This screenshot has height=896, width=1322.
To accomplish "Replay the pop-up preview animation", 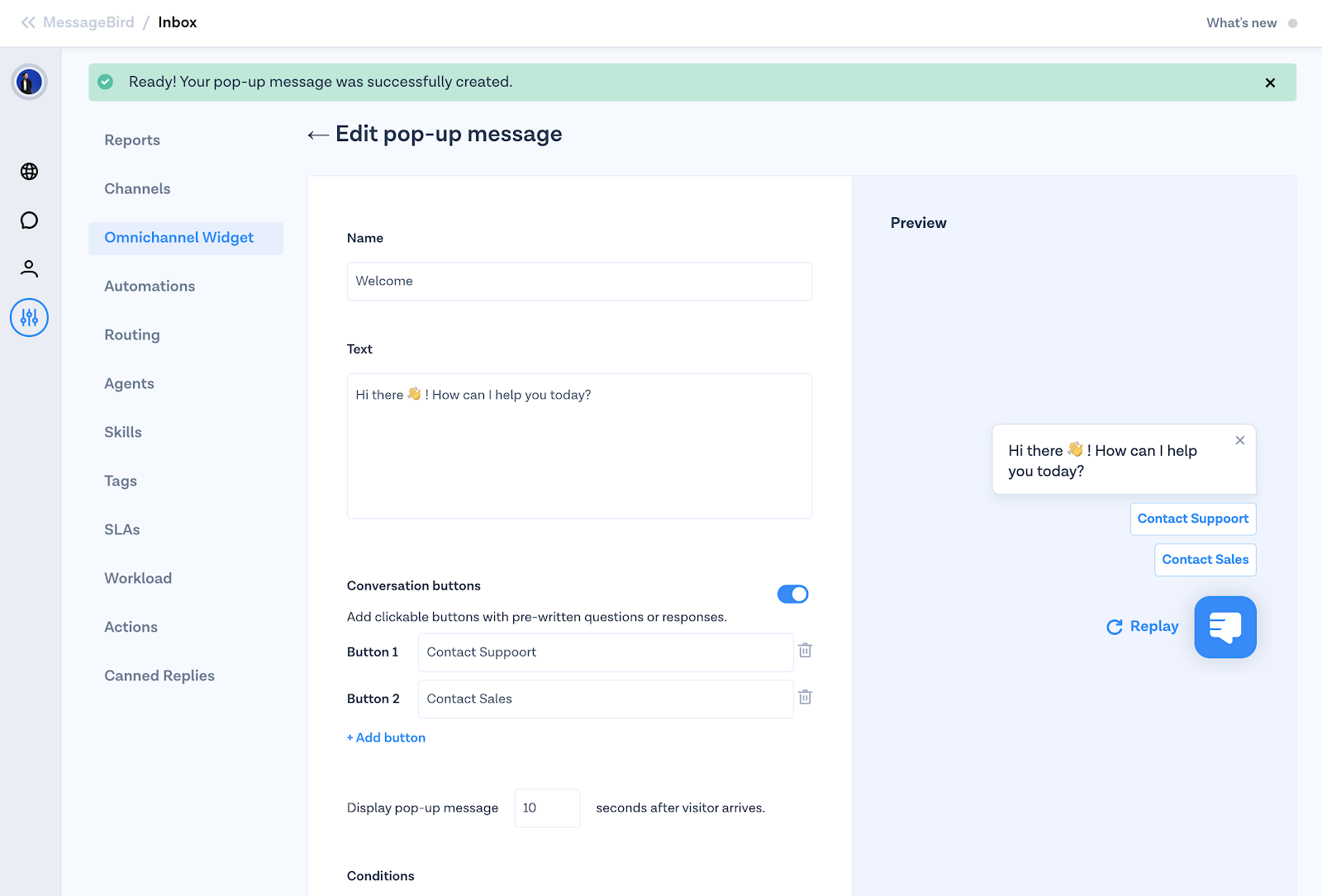I will tap(1143, 627).
